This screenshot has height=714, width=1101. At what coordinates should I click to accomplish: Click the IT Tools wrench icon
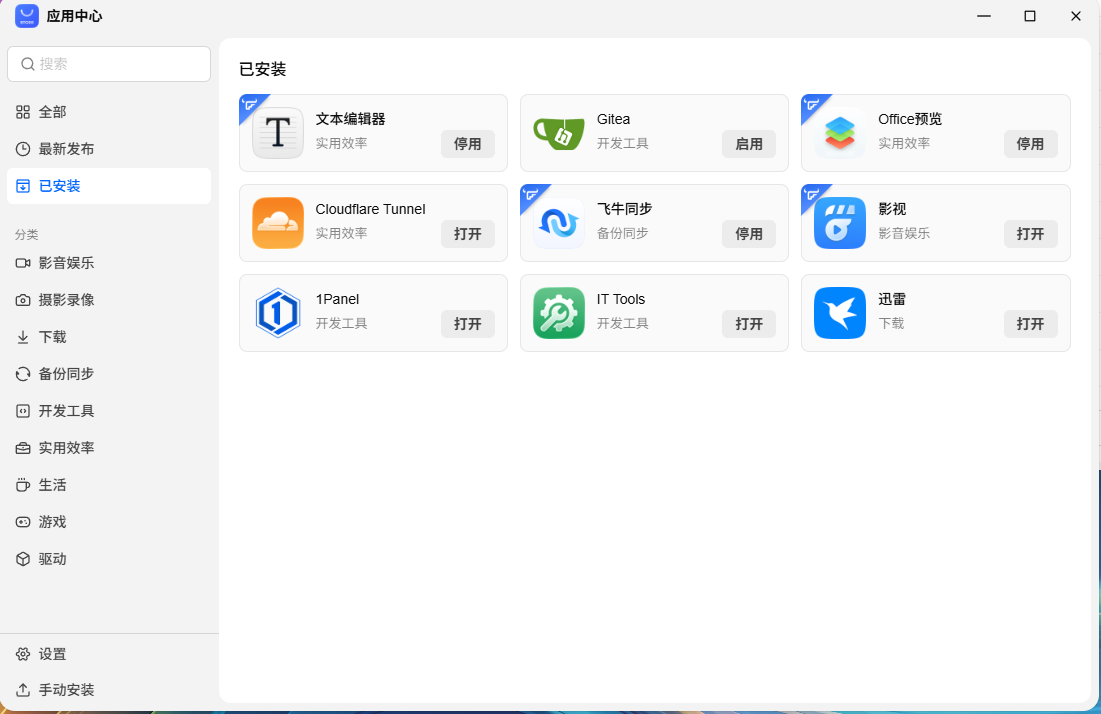558,312
